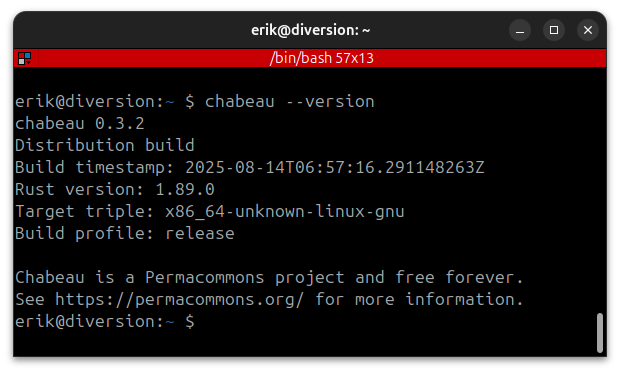Click the Distribution build line
Image resolution: width=620 pixels, height=373 pixels.
click(x=105, y=146)
